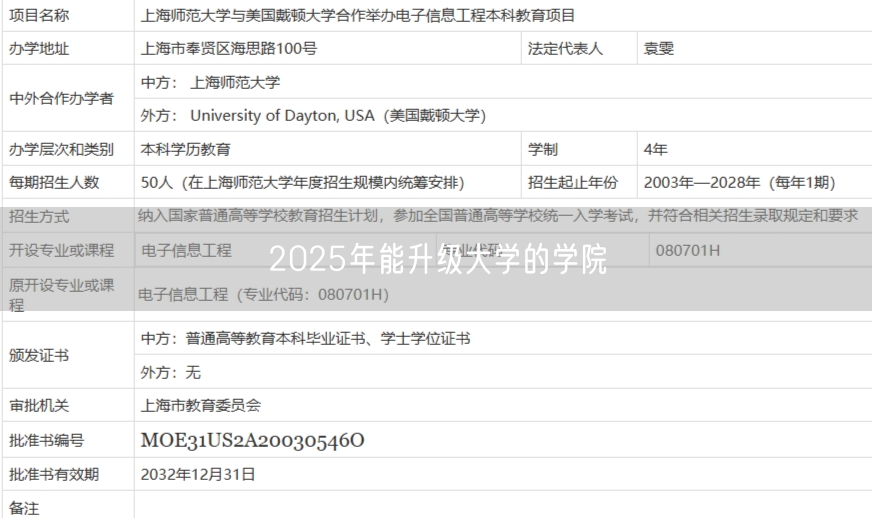
Task: Click the 法定代表人 label cell
Action: coord(565,49)
